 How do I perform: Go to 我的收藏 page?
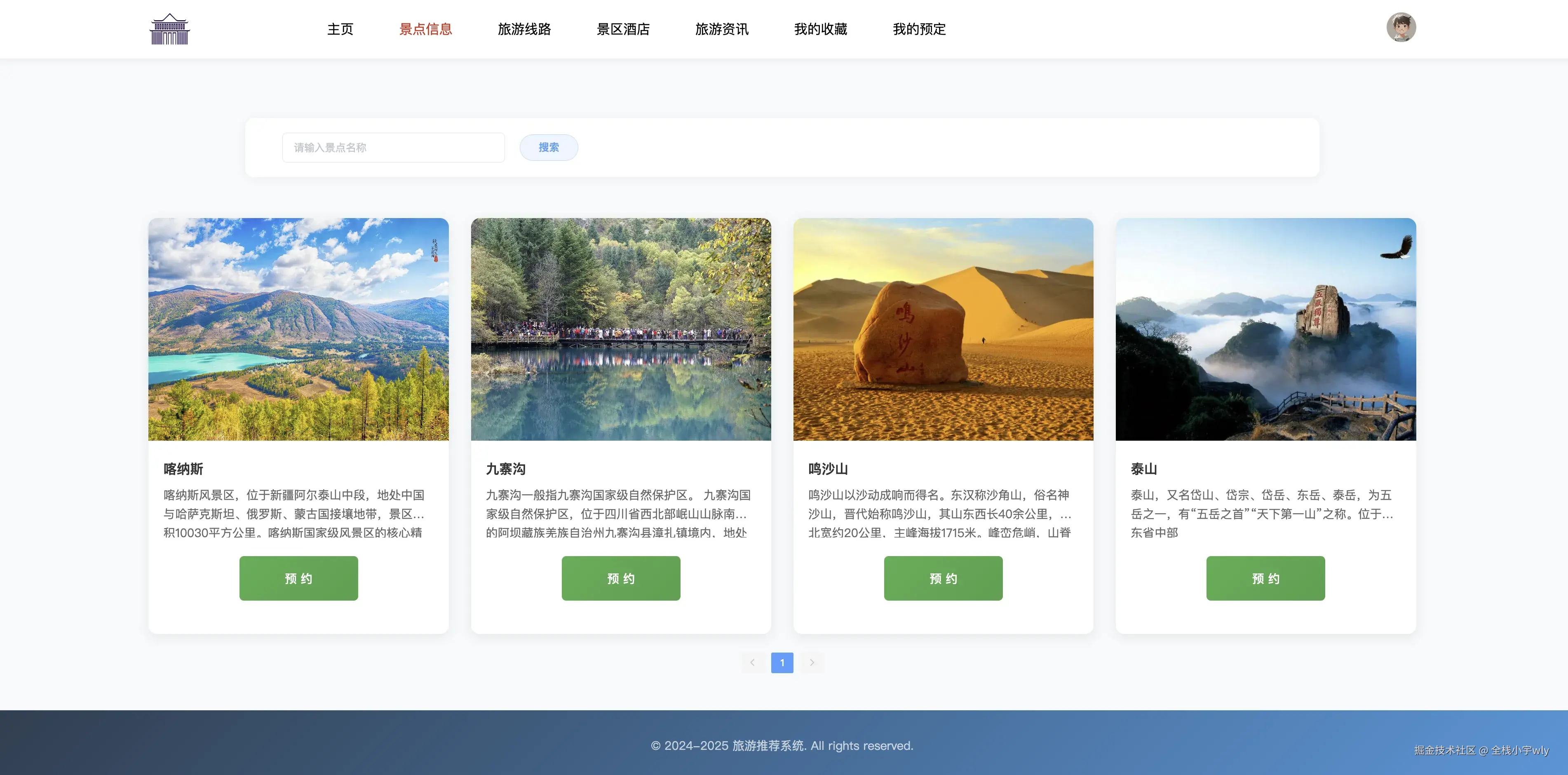[820, 29]
